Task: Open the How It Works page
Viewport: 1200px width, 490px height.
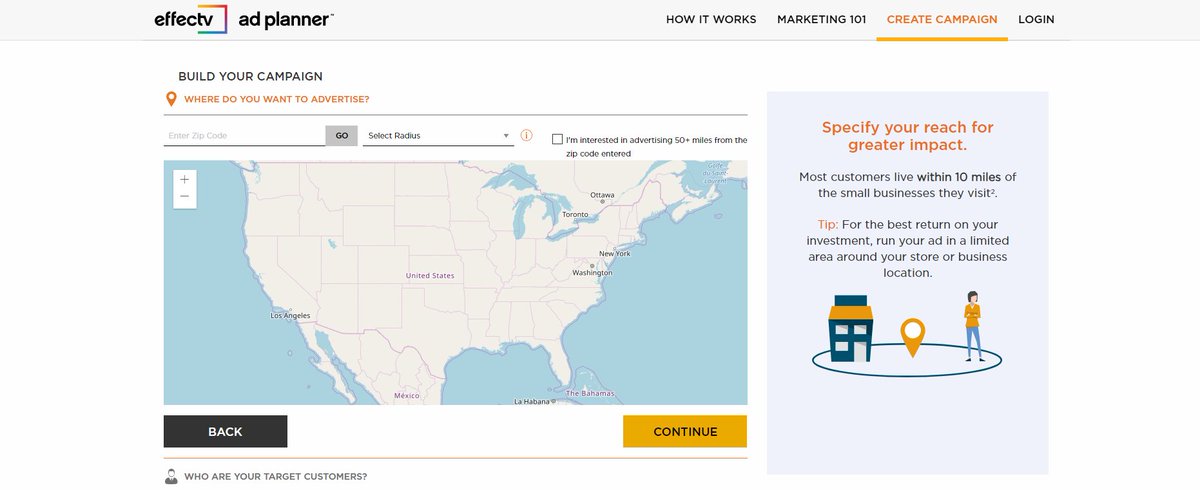Action: 711,19
